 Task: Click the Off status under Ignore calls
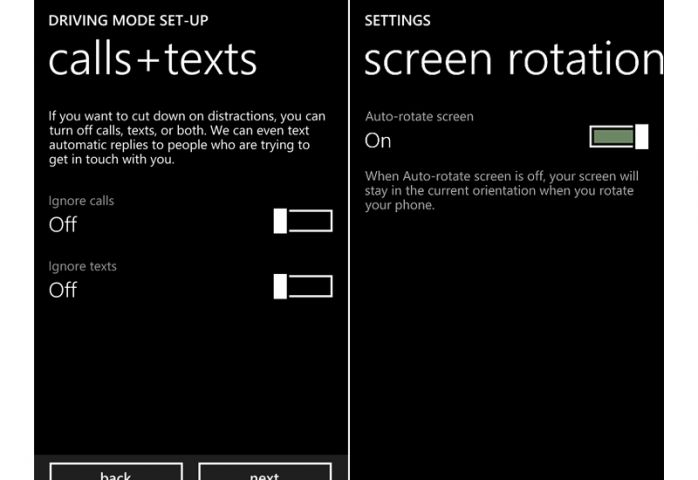63,224
